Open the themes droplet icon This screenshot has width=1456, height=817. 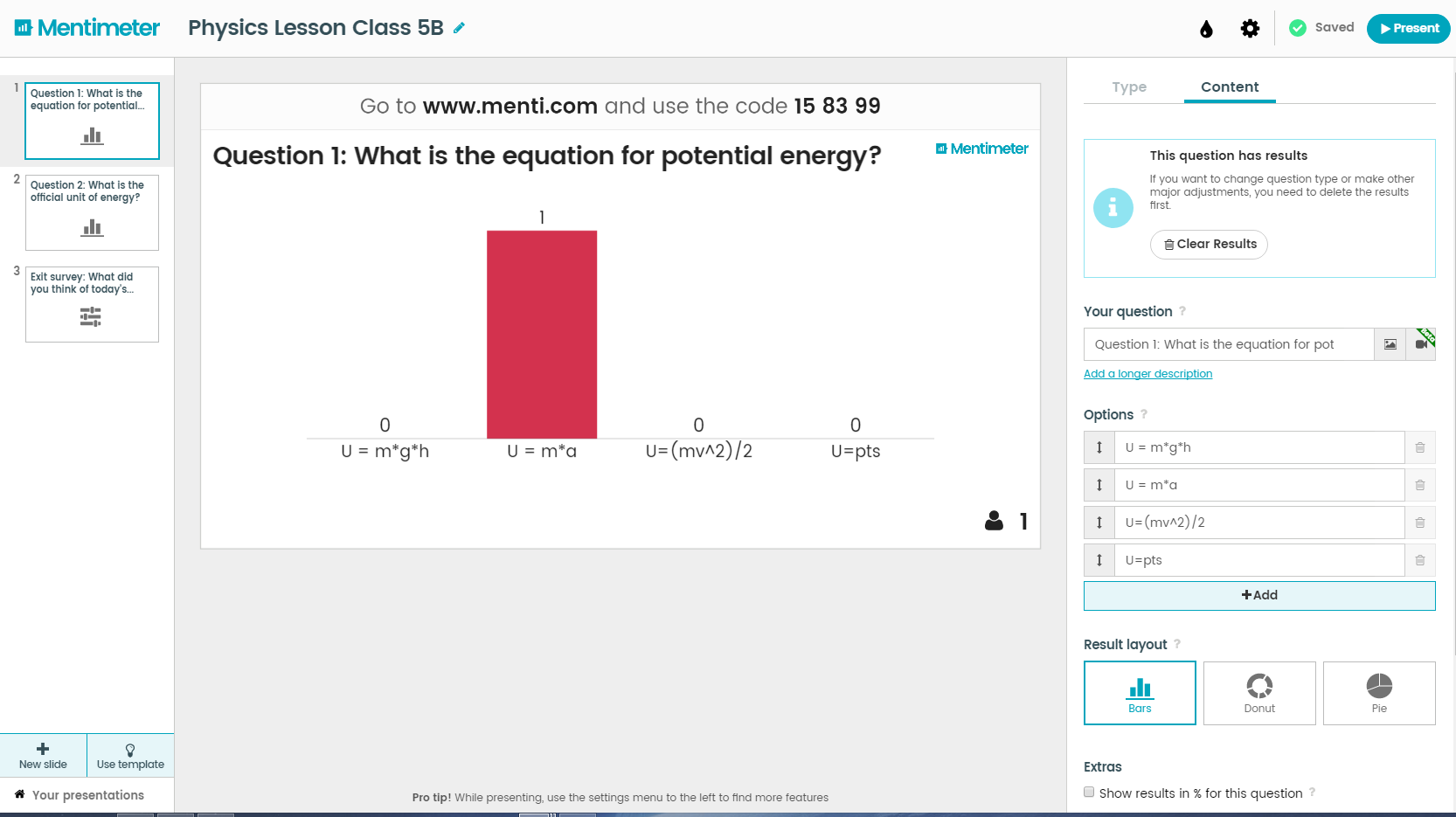click(x=1206, y=29)
